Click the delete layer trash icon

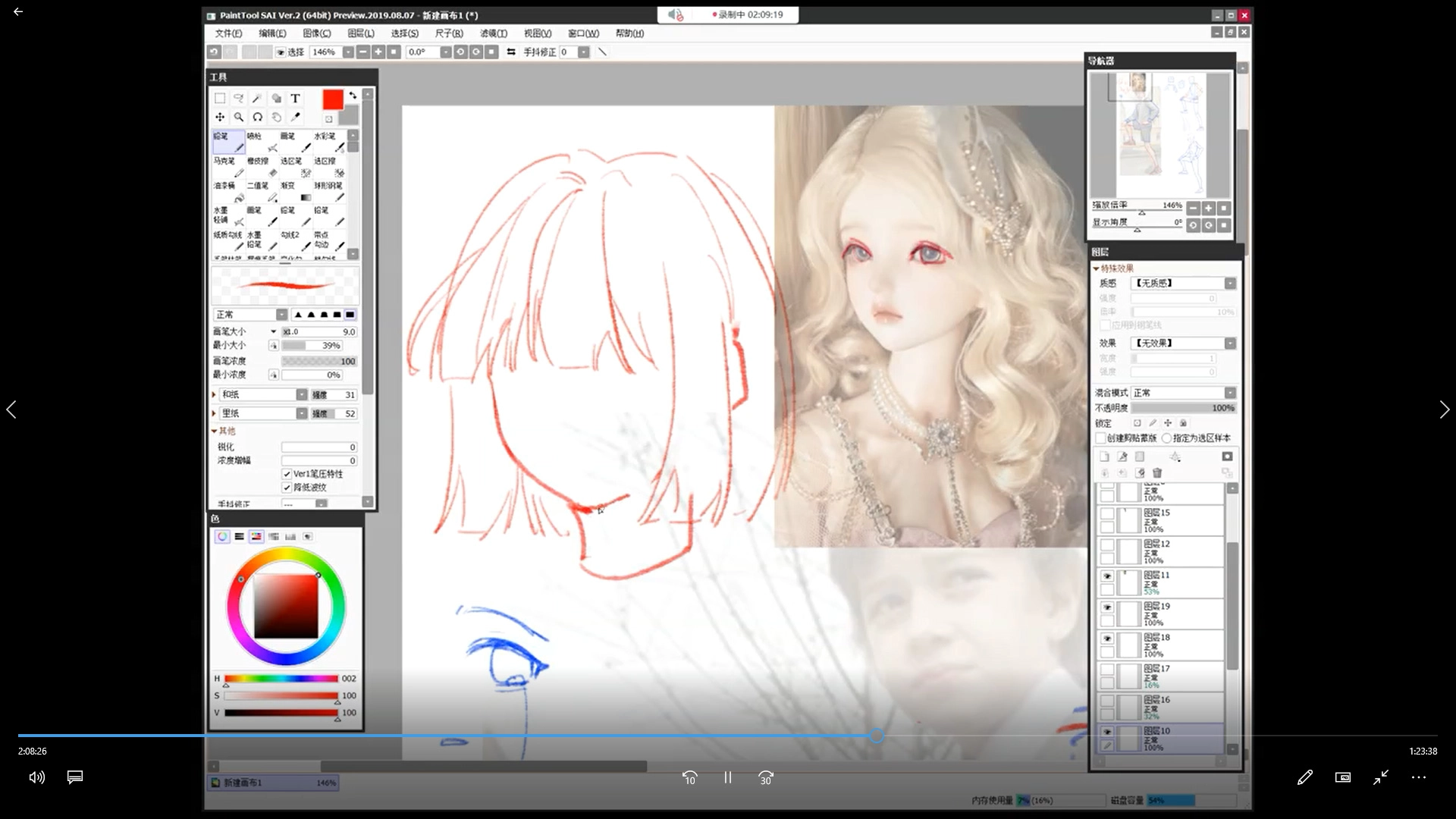[1157, 472]
